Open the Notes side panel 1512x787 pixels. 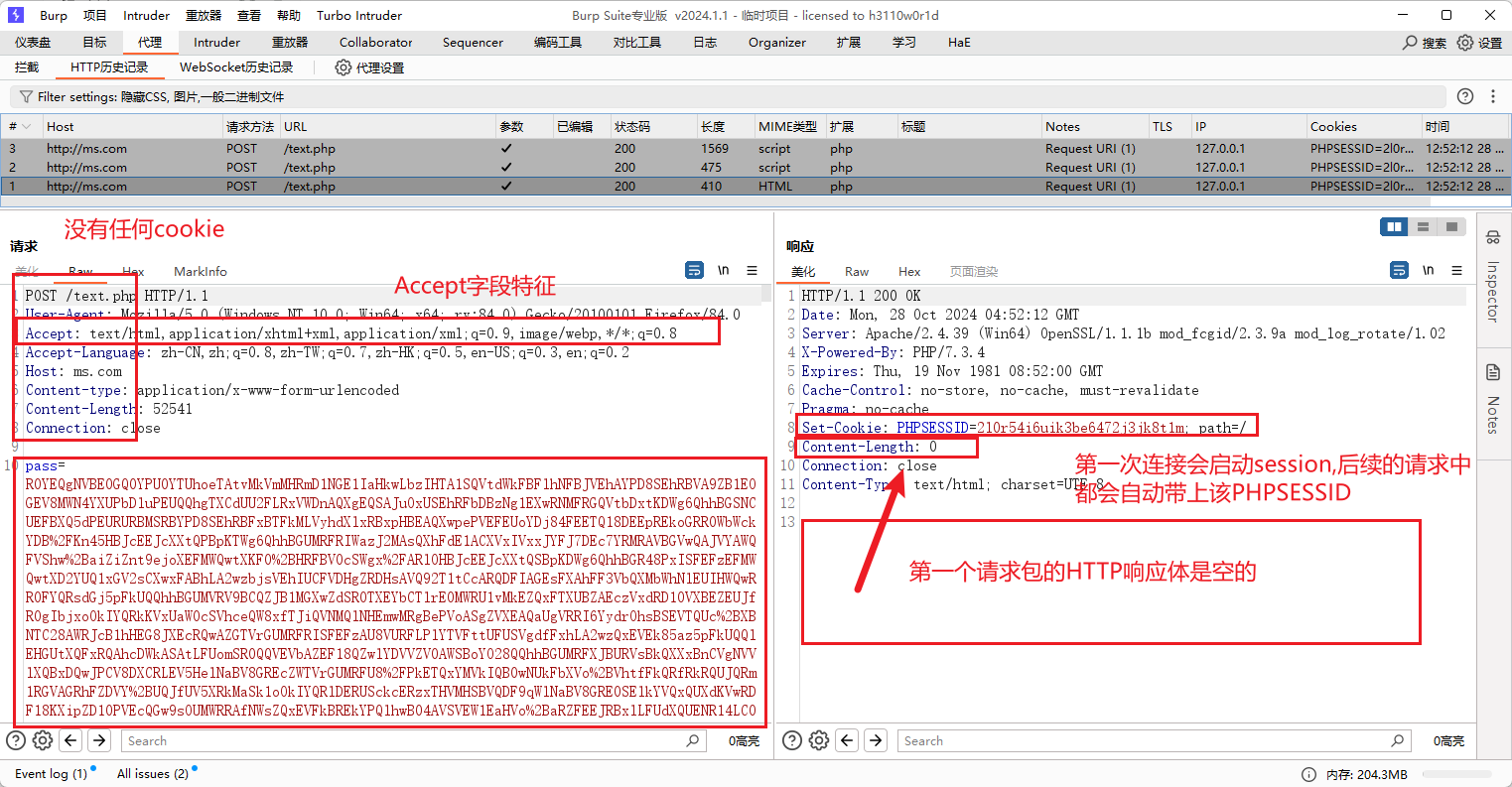point(1492,397)
